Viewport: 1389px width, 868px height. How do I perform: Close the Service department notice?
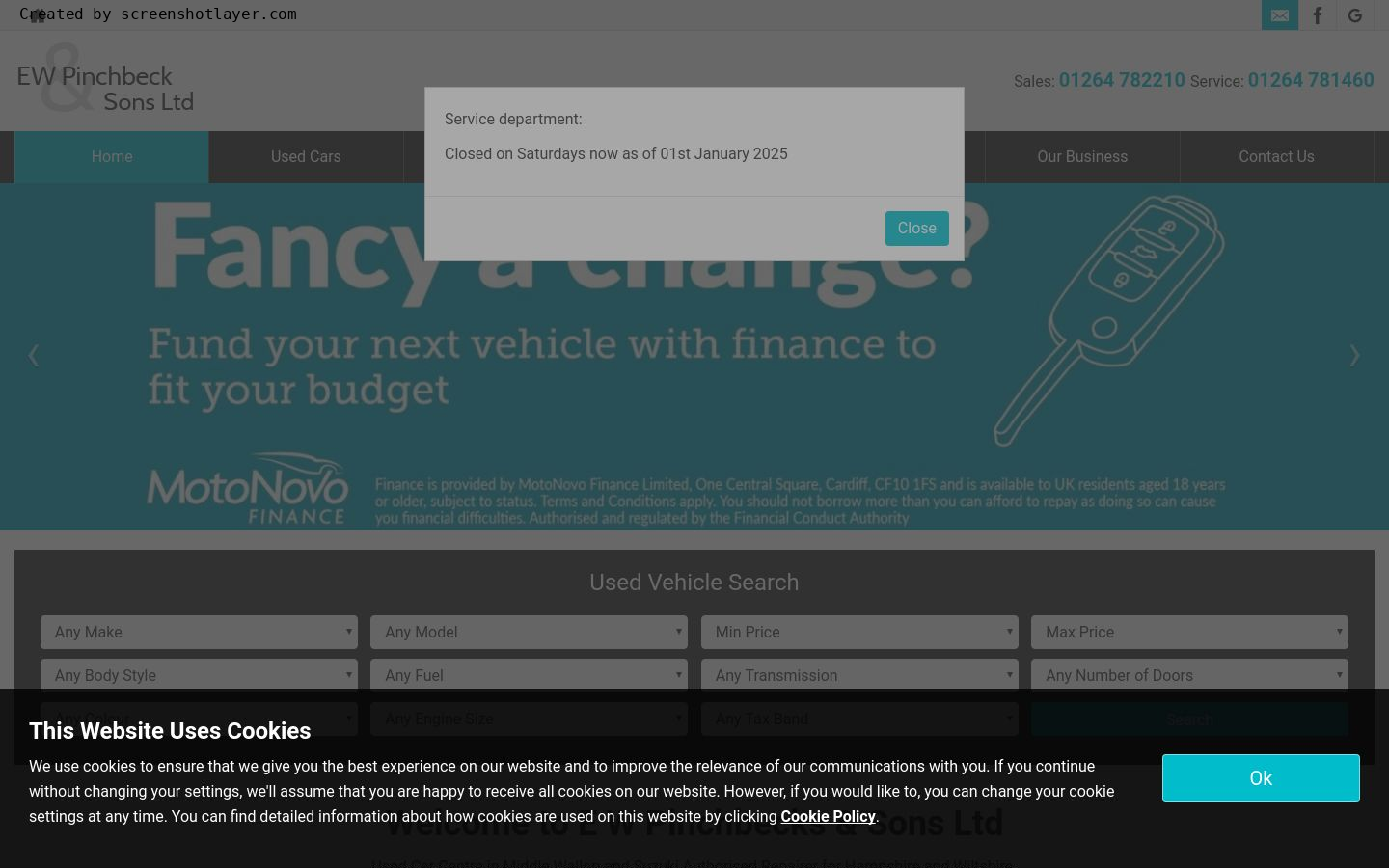pos(916,229)
